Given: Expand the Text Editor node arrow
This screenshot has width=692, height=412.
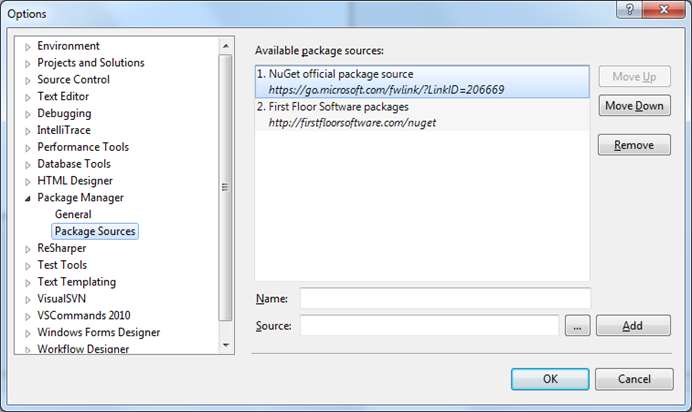Looking at the screenshot, I should (x=28, y=97).
